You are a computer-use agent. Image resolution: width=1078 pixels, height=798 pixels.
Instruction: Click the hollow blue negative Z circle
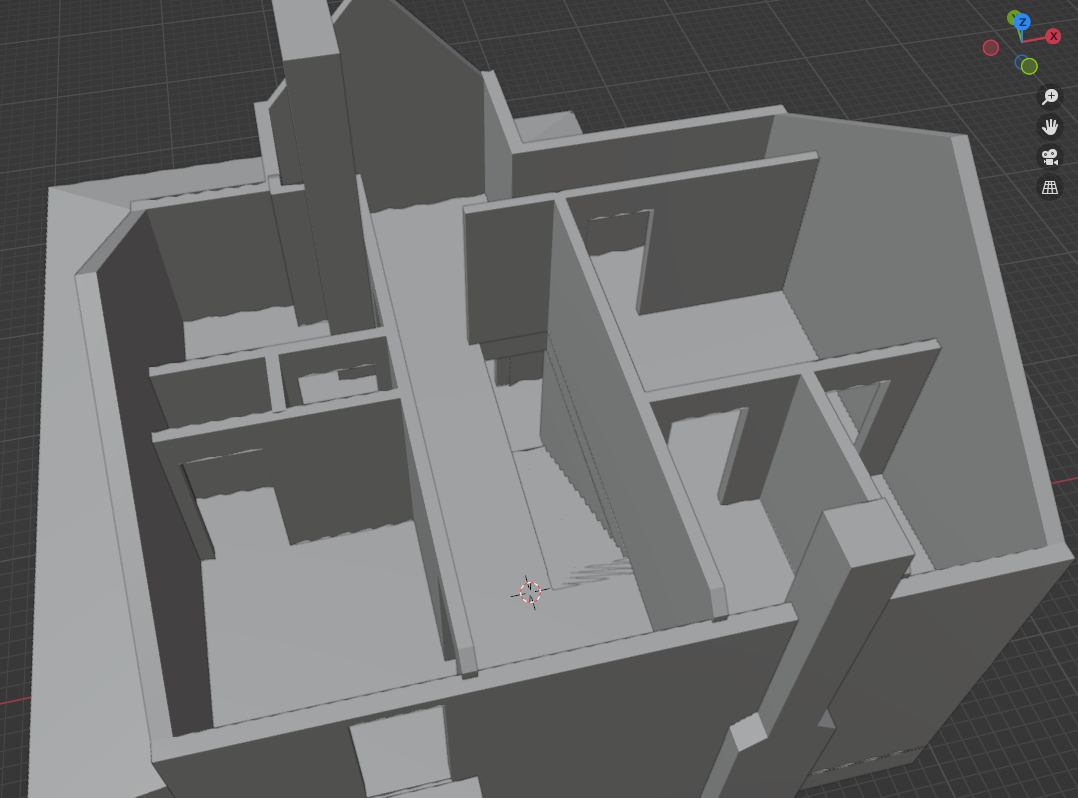point(1021,62)
